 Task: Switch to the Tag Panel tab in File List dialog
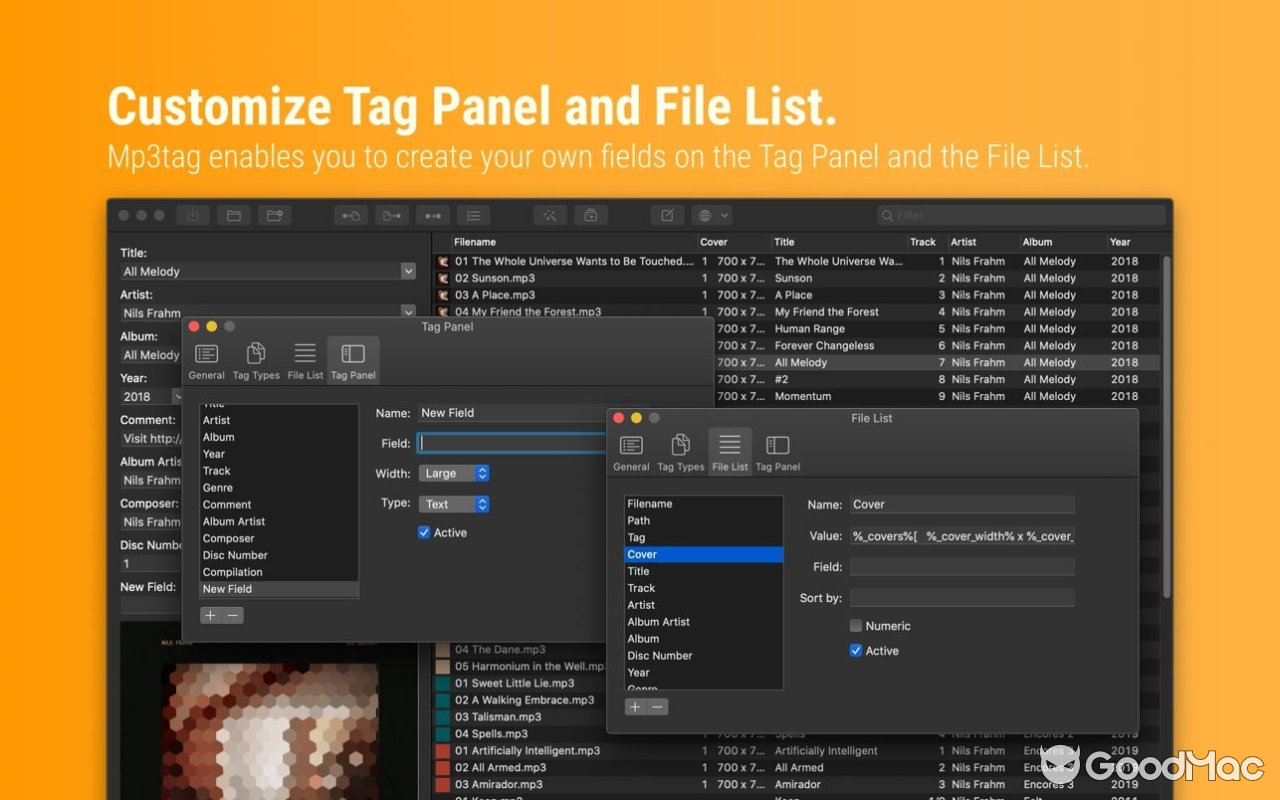click(778, 450)
